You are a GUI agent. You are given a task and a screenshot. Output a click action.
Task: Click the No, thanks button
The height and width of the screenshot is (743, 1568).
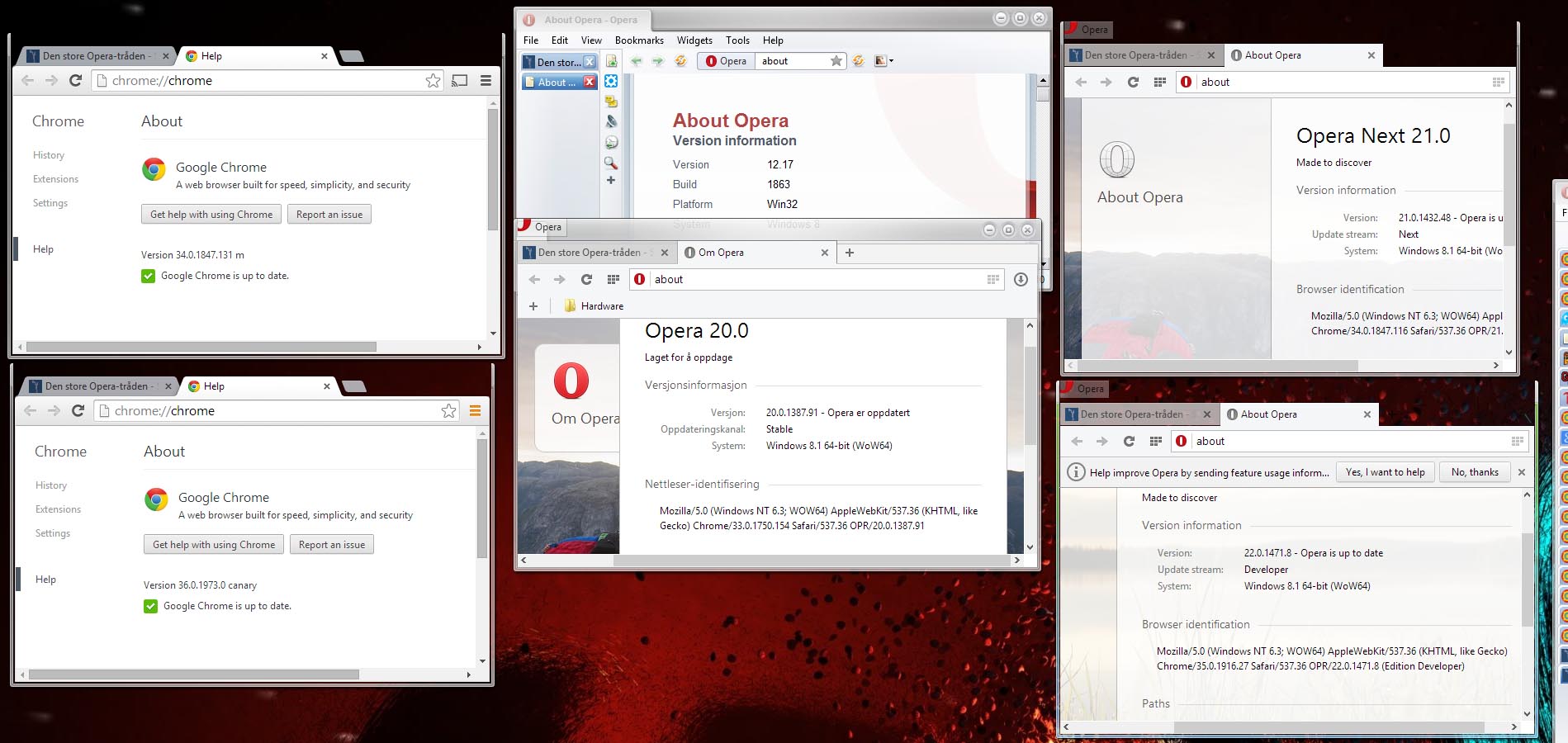tap(1475, 472)
